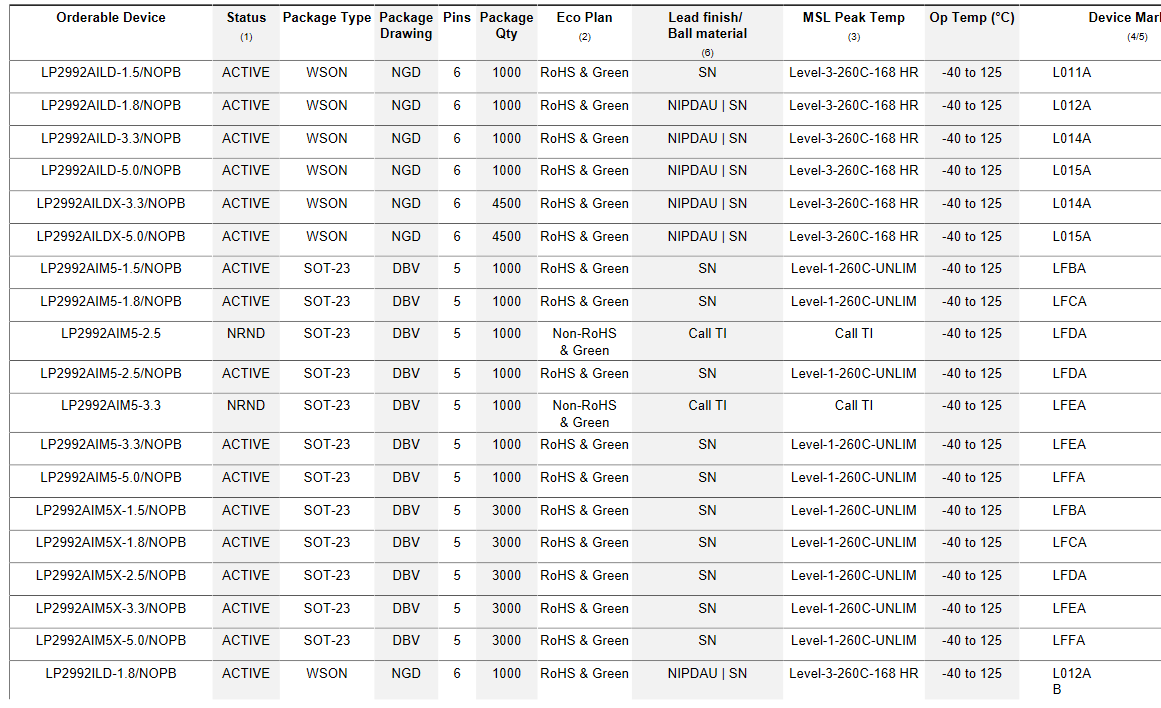Click "Non-RoHS & Green" in the LP2992AIM5-2.5 row
The height and width of the screenshot is (708, 1161).
pos(584,342)
